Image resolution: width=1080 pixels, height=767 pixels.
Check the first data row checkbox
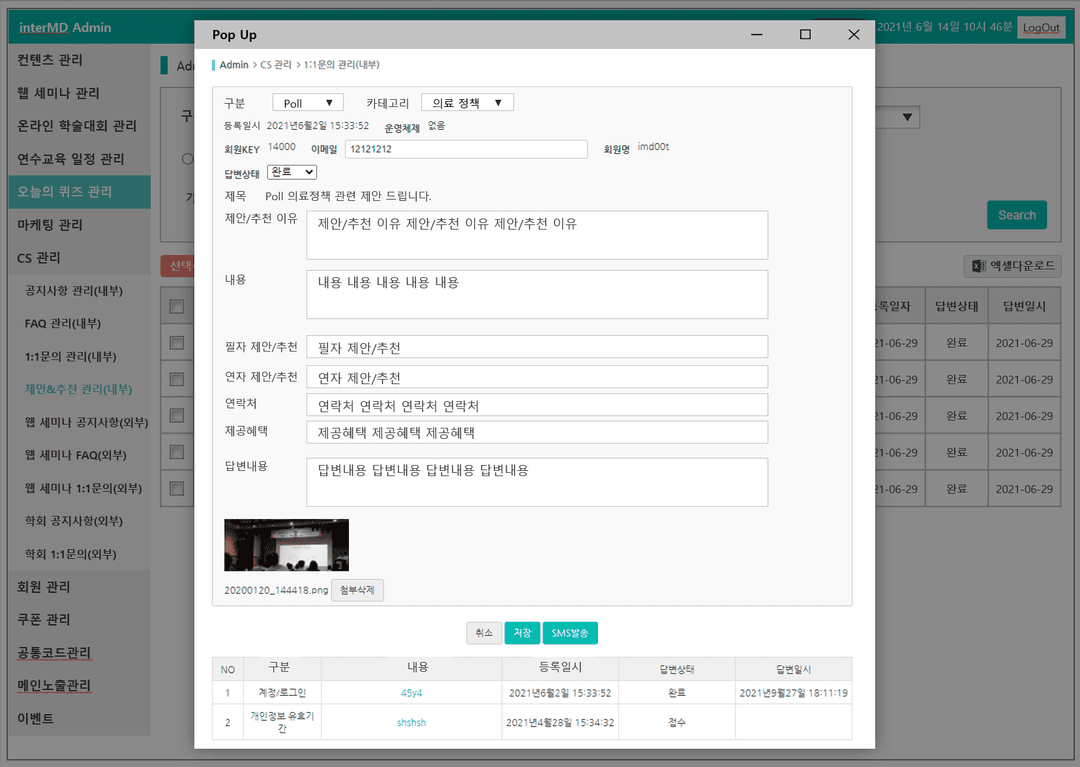pyautogui.click(x=177, y=343)
